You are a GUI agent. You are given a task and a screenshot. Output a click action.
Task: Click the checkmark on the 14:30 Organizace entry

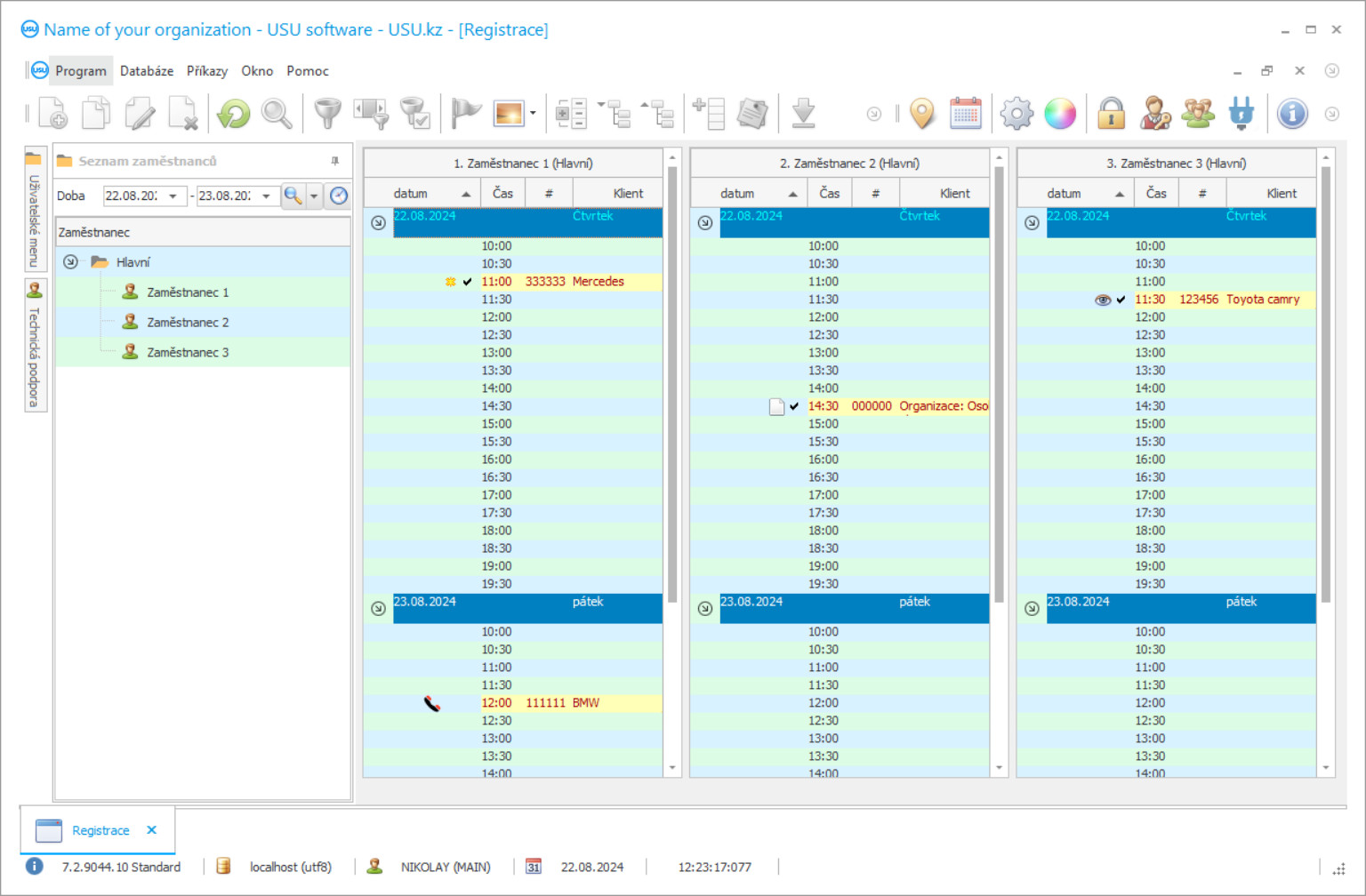click(x=791, y=406)
